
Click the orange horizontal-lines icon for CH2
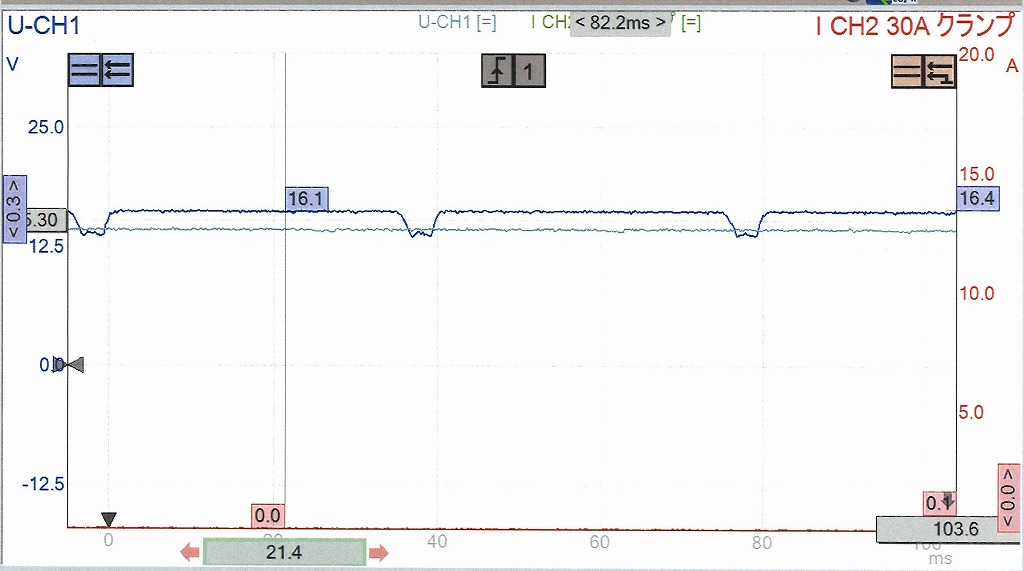[x=907, y=71]
